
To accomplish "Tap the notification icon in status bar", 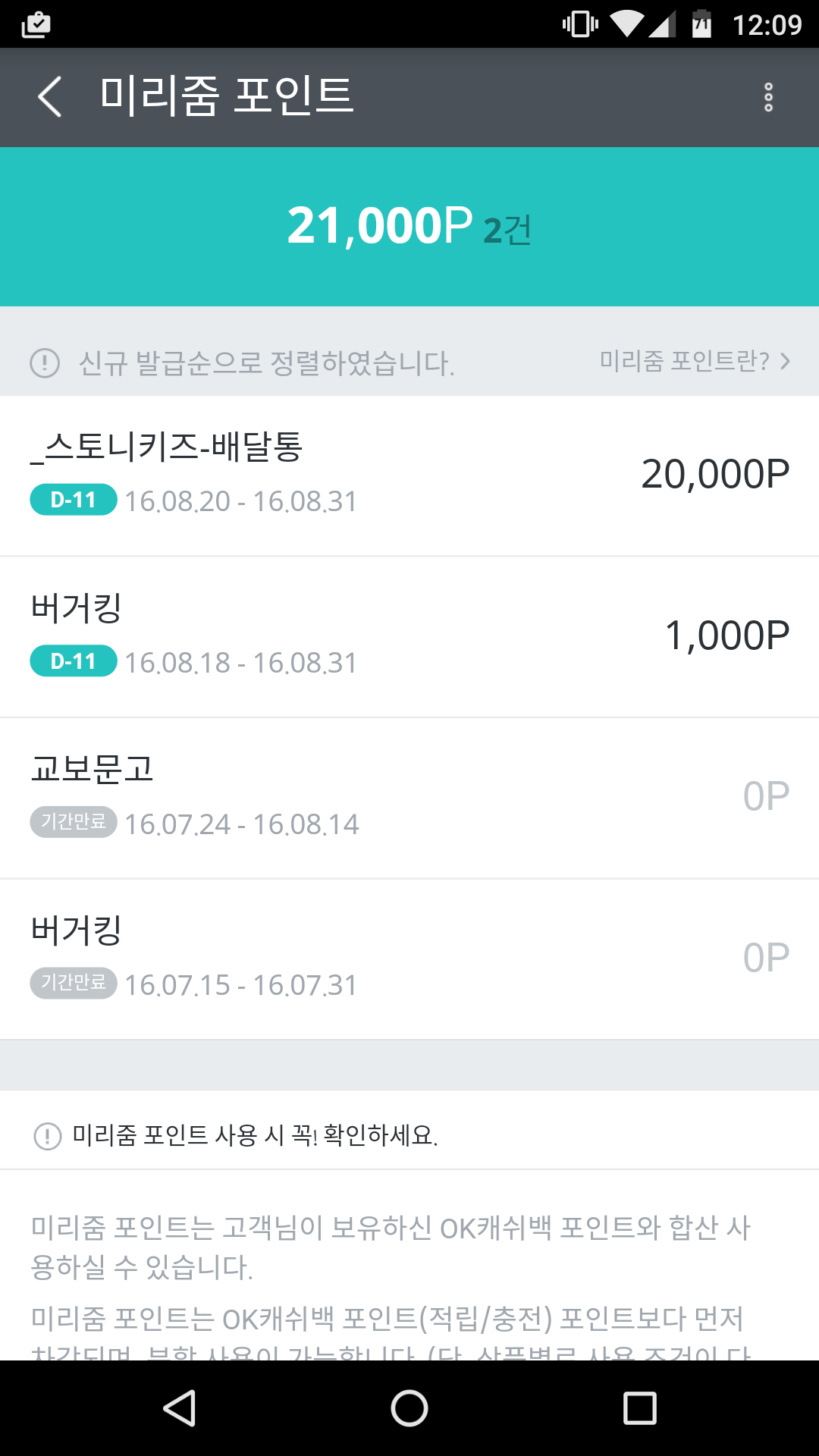I will [36, 24].
